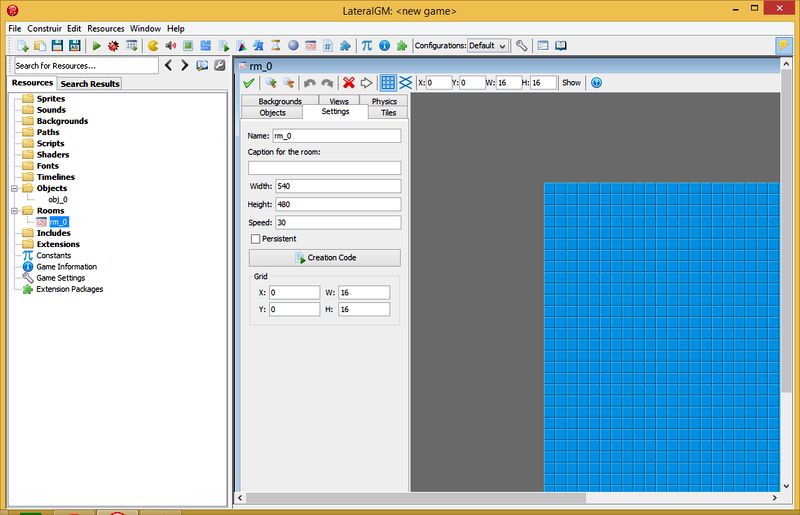Open preferences window icon
This screenshot has height=515, width=800.
coord(543,46)
